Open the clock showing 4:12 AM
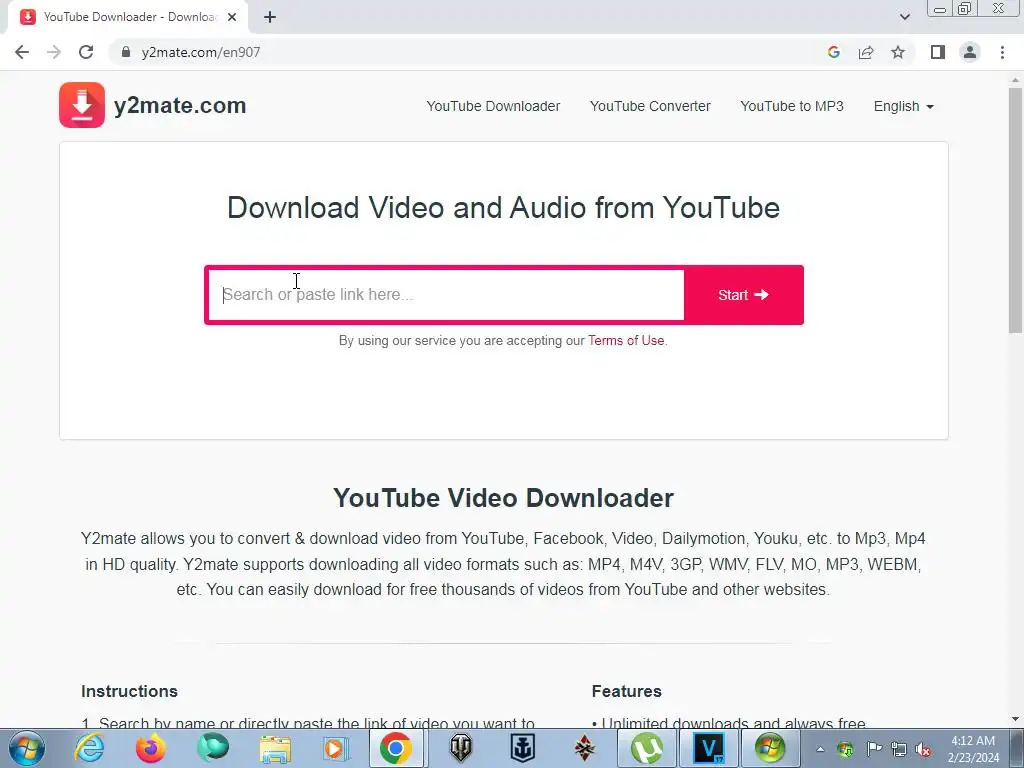1024x768 pixels. coord(973,749)
